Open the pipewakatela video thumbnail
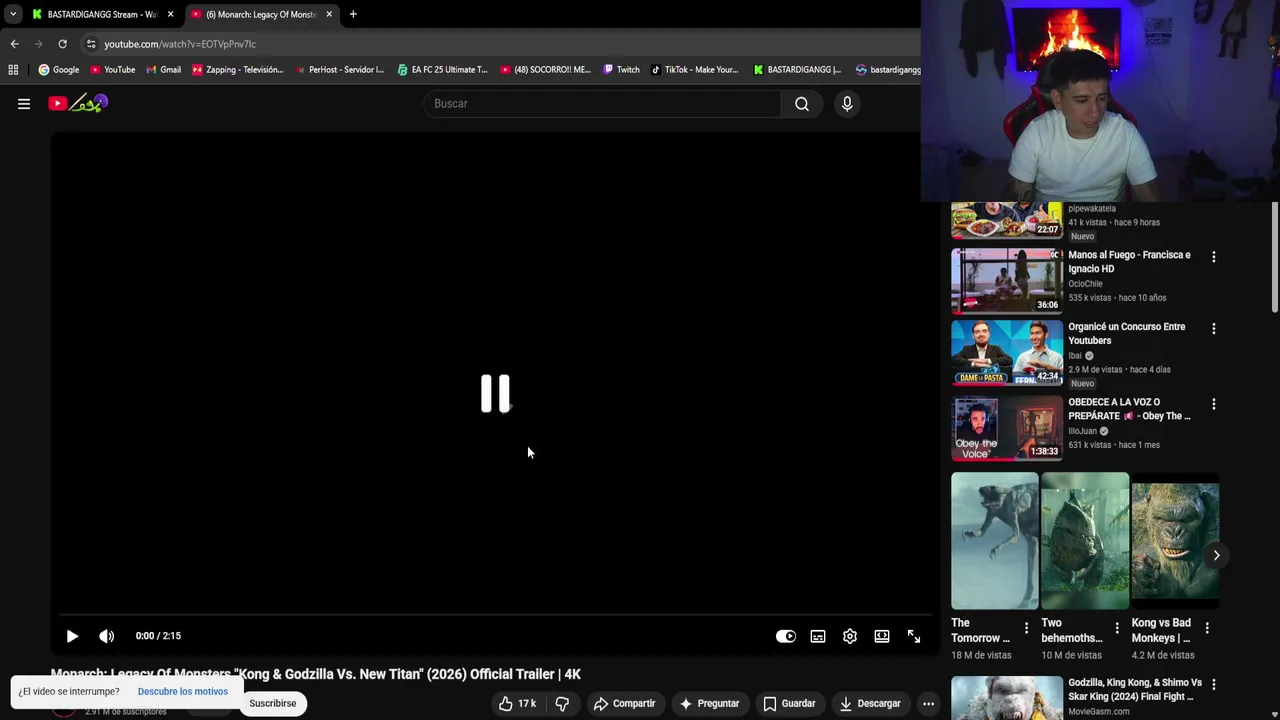 [x=1006, y=220]
